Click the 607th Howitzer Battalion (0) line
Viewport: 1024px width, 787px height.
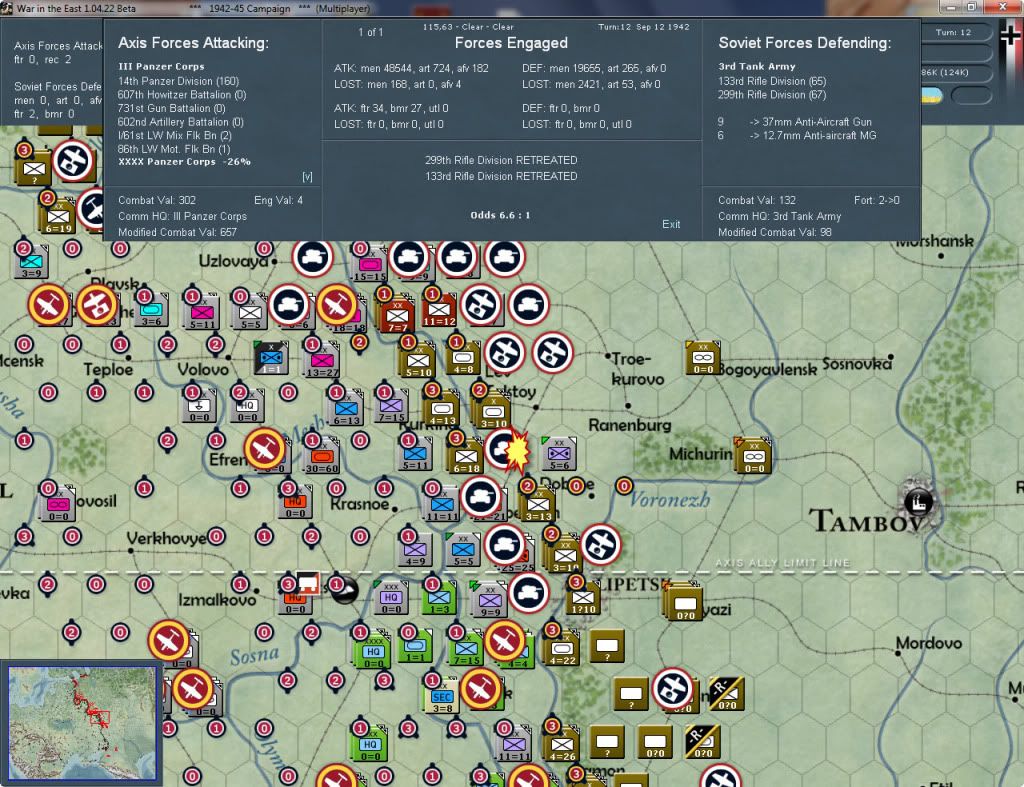182,95
